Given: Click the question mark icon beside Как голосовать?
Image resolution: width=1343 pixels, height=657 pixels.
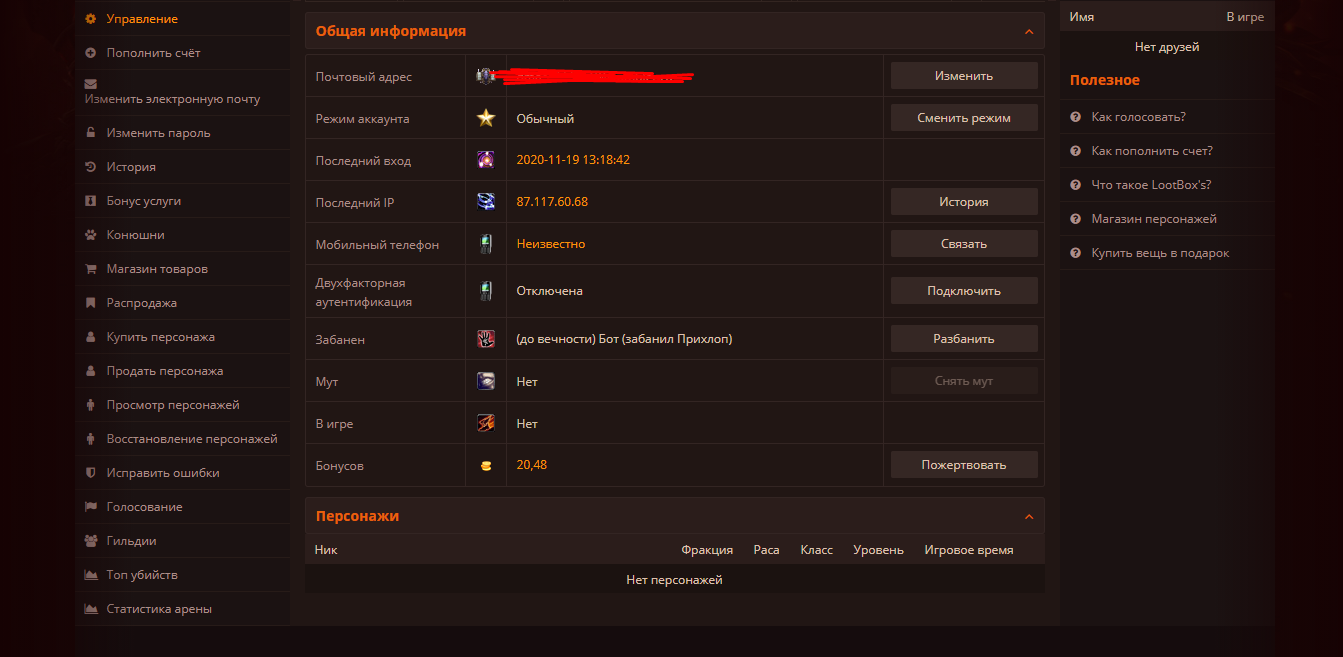Looking at the screenshot, I should click(1075, 117).
